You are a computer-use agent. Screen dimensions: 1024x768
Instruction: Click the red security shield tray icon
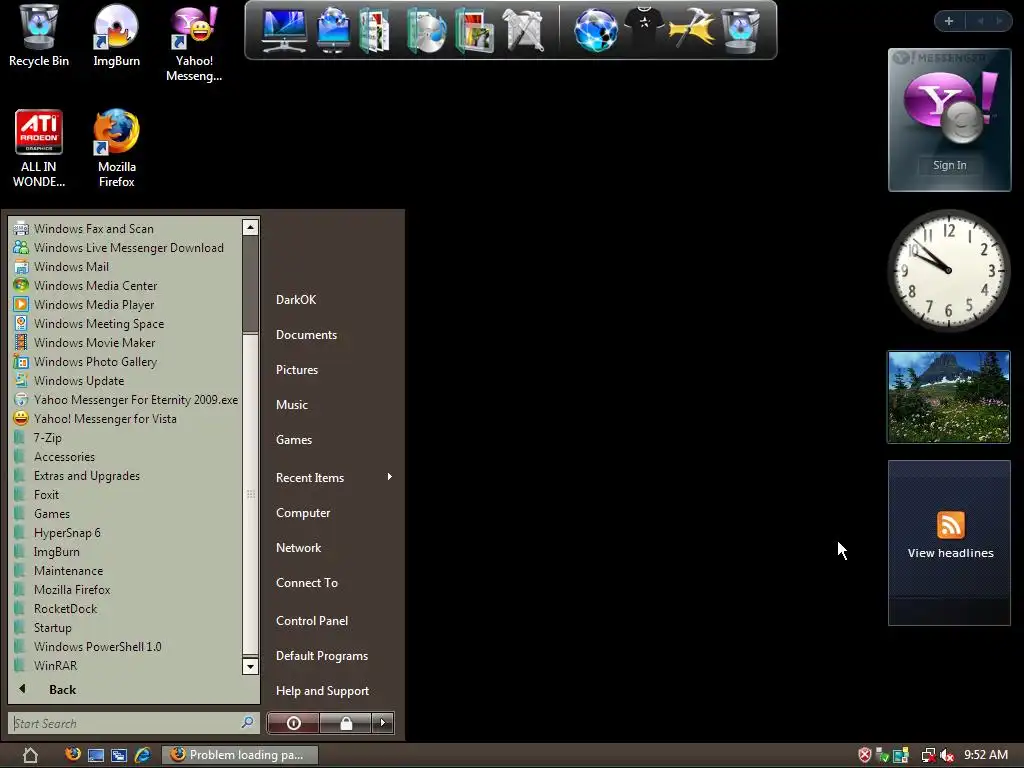tap(865, 756)
